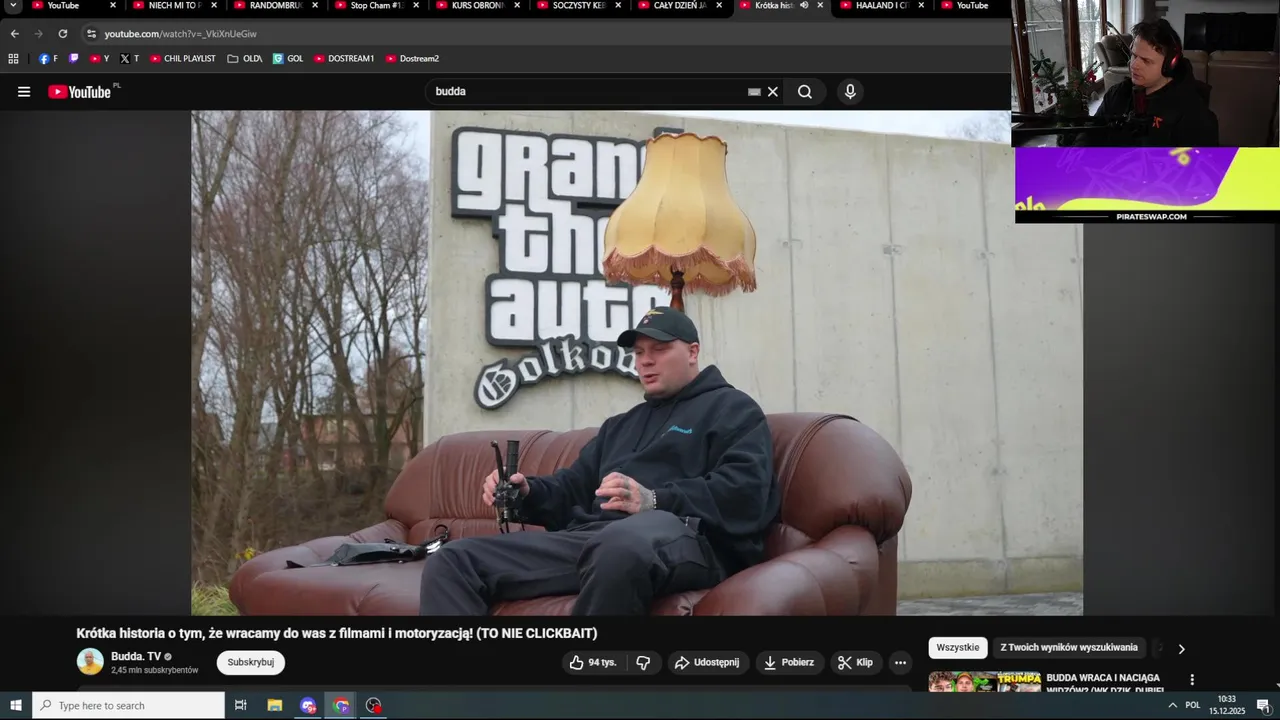Focus the YouTube search field containing budda
This screenshot has height=720, width=1280.
click(x=590, y=92)
